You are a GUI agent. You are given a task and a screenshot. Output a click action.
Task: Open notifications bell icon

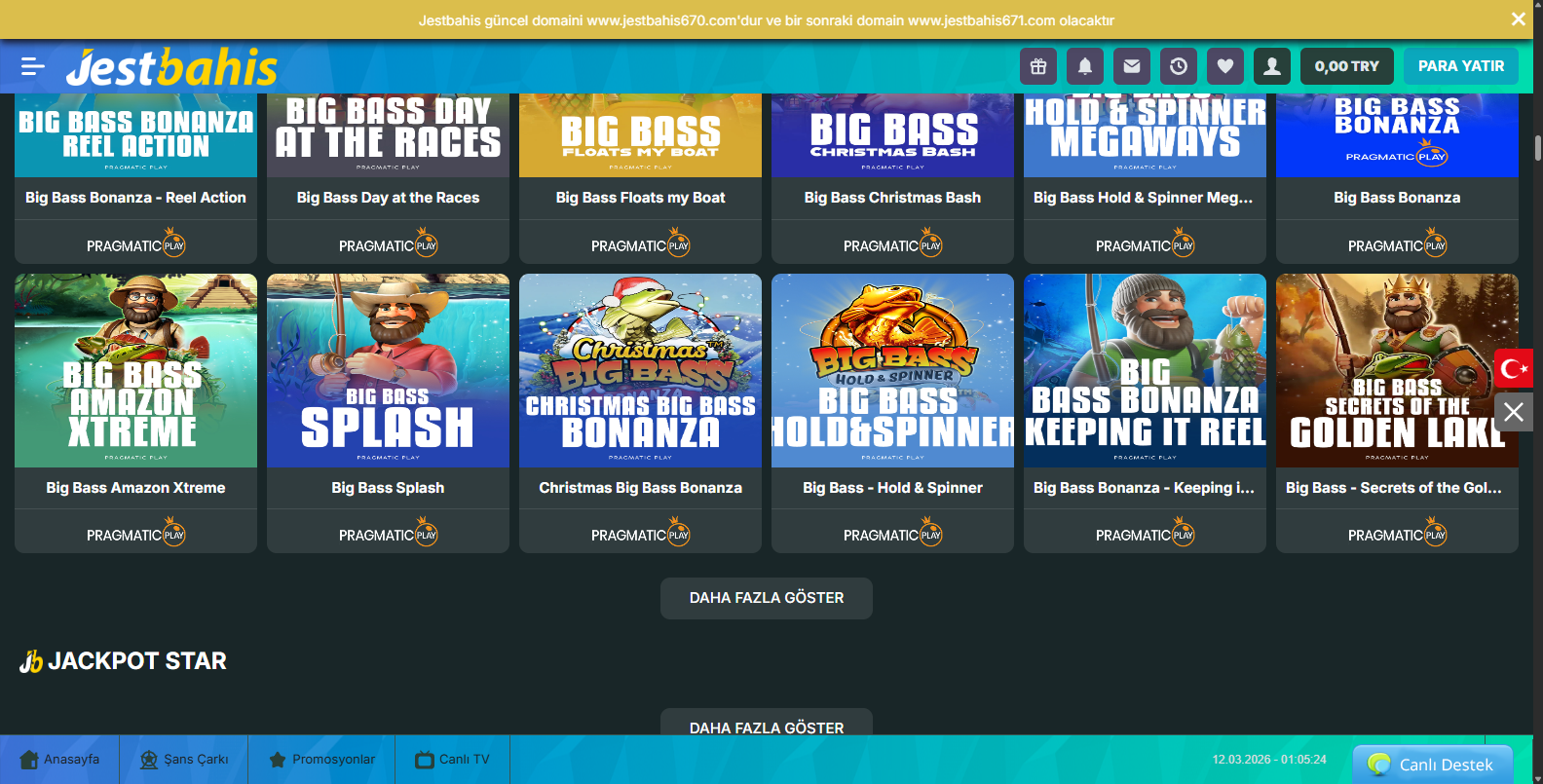[1085, 66]
